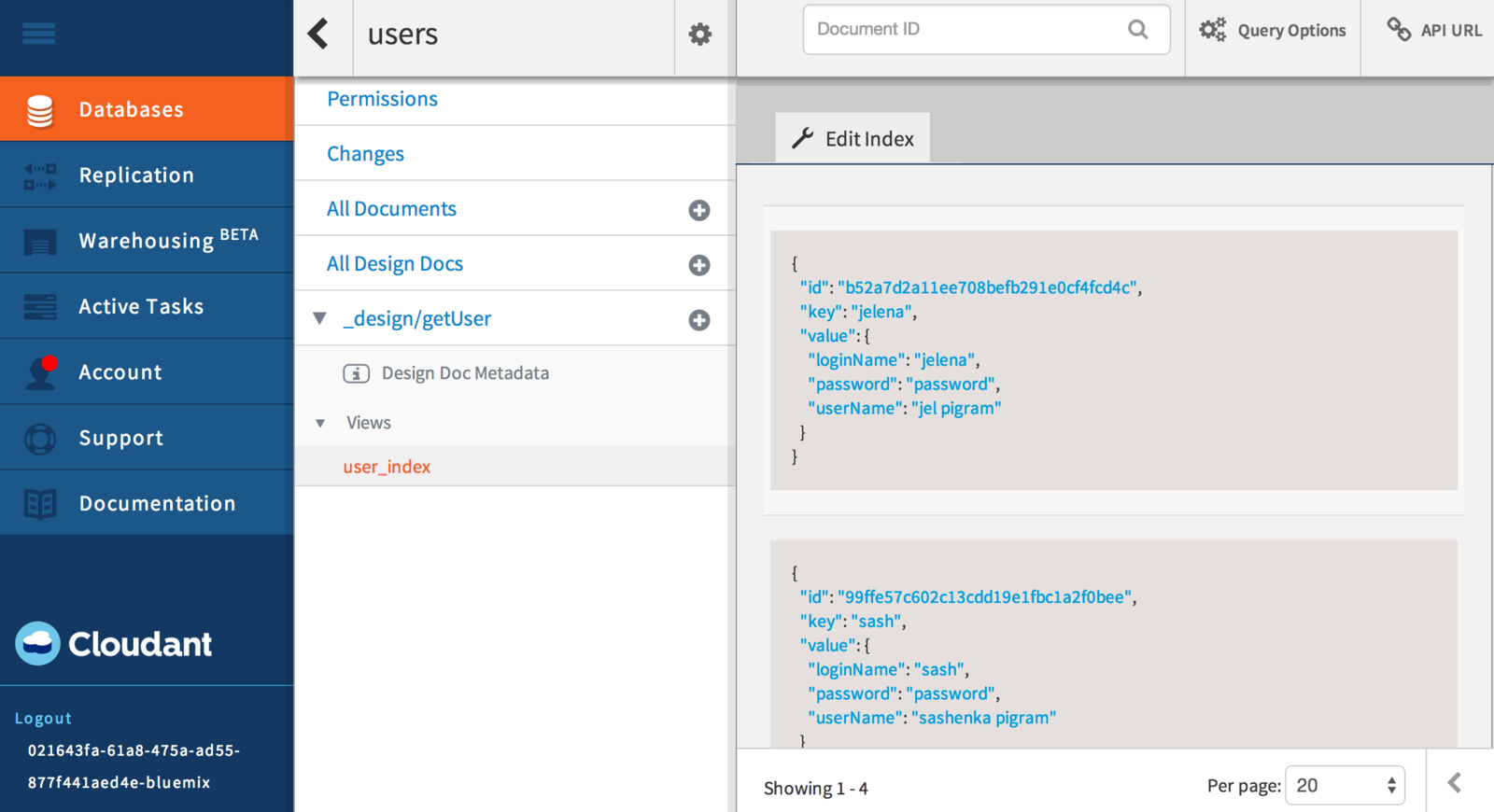
Task: Open the Per page dropdown
Action: (x=1345, y=786)
